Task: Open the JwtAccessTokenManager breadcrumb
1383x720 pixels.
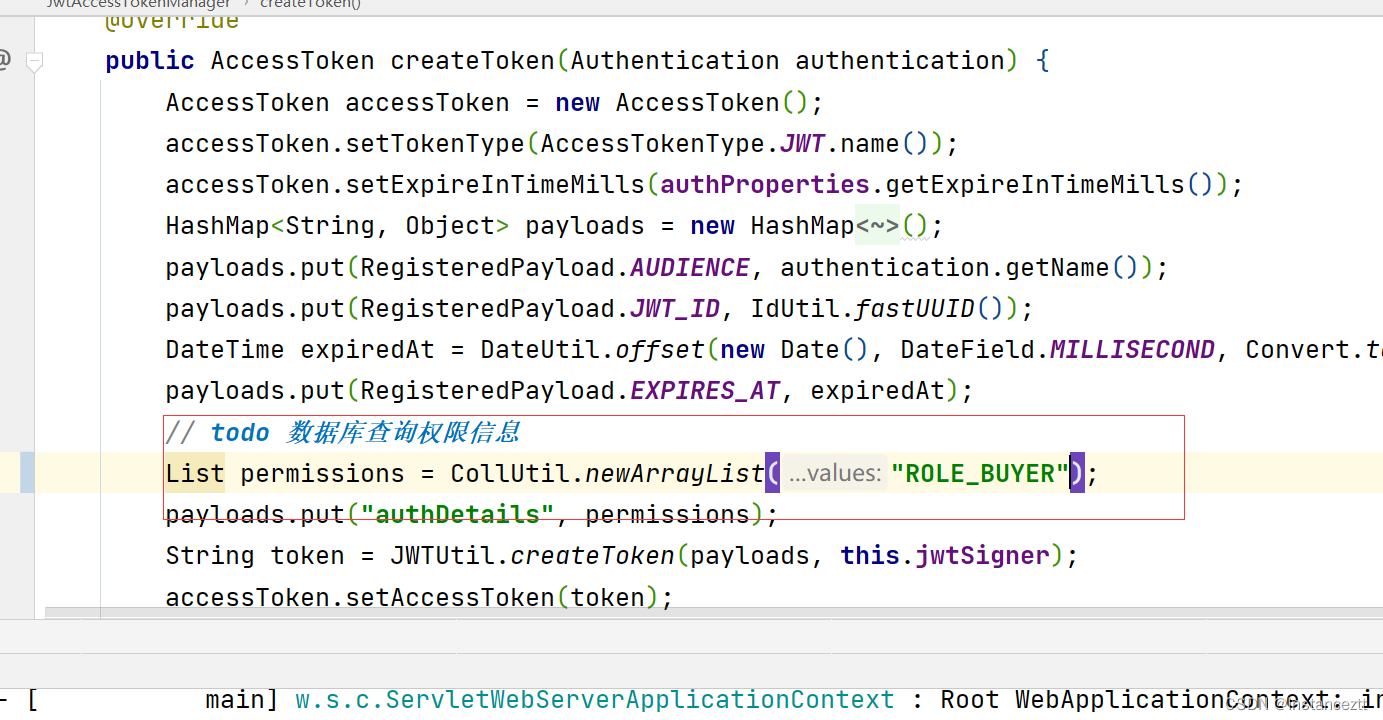Action: (x=138, y=4)
